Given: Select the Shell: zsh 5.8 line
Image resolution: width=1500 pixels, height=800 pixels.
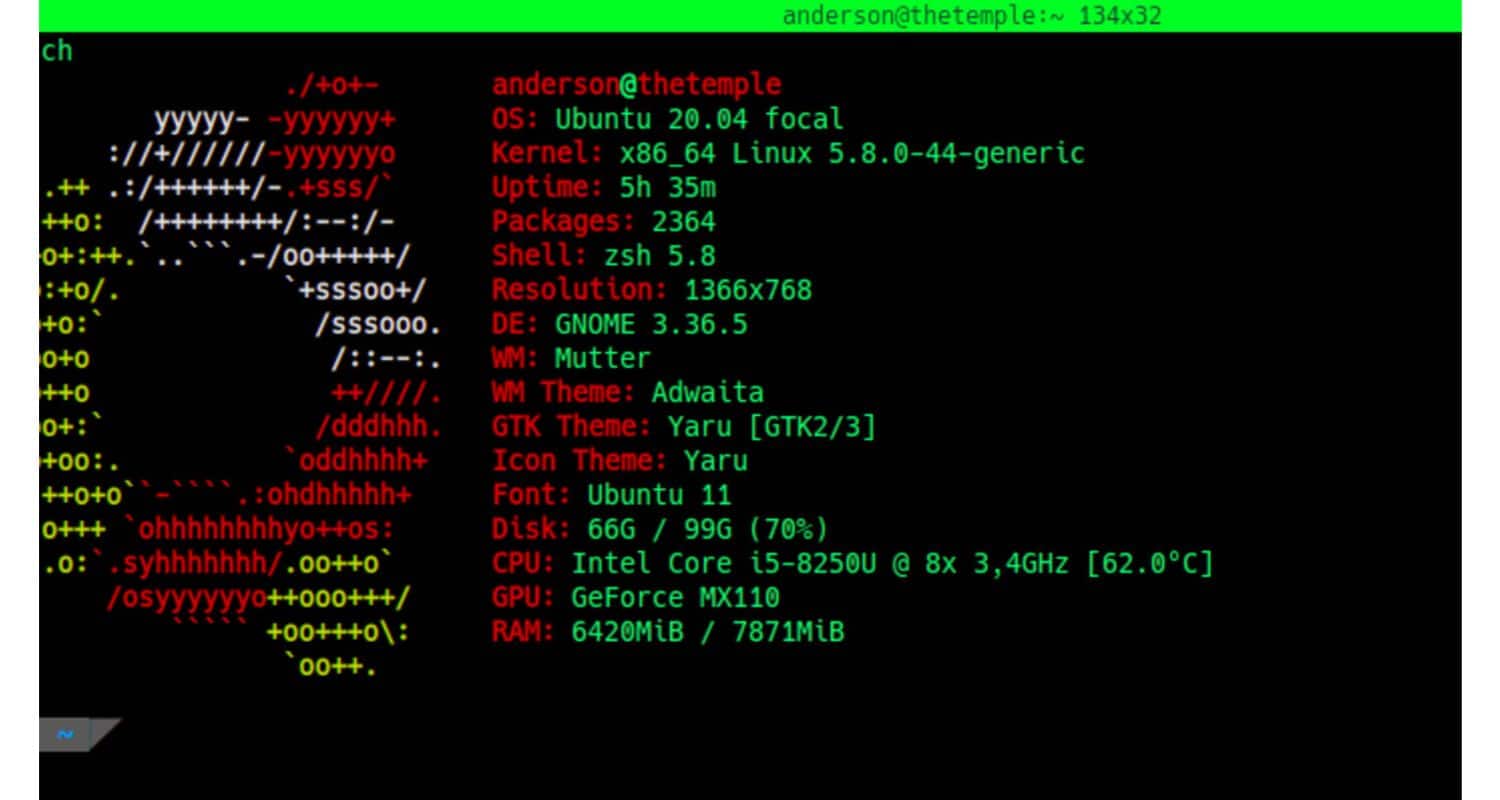Looking at the screenshot, I should (604, 256).
